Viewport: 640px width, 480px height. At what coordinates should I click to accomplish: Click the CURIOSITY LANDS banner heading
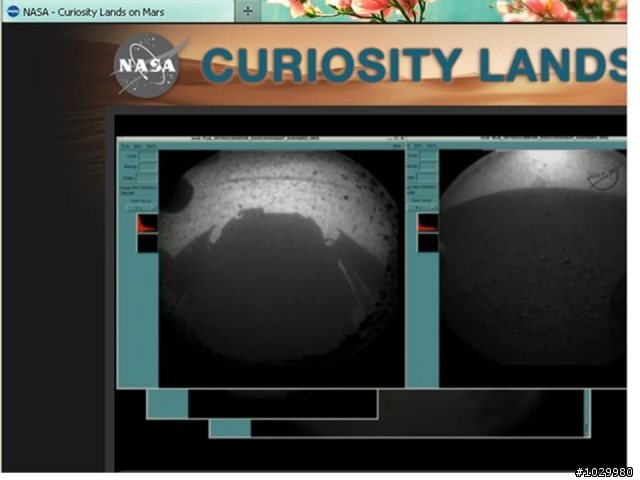click(414, 64)
